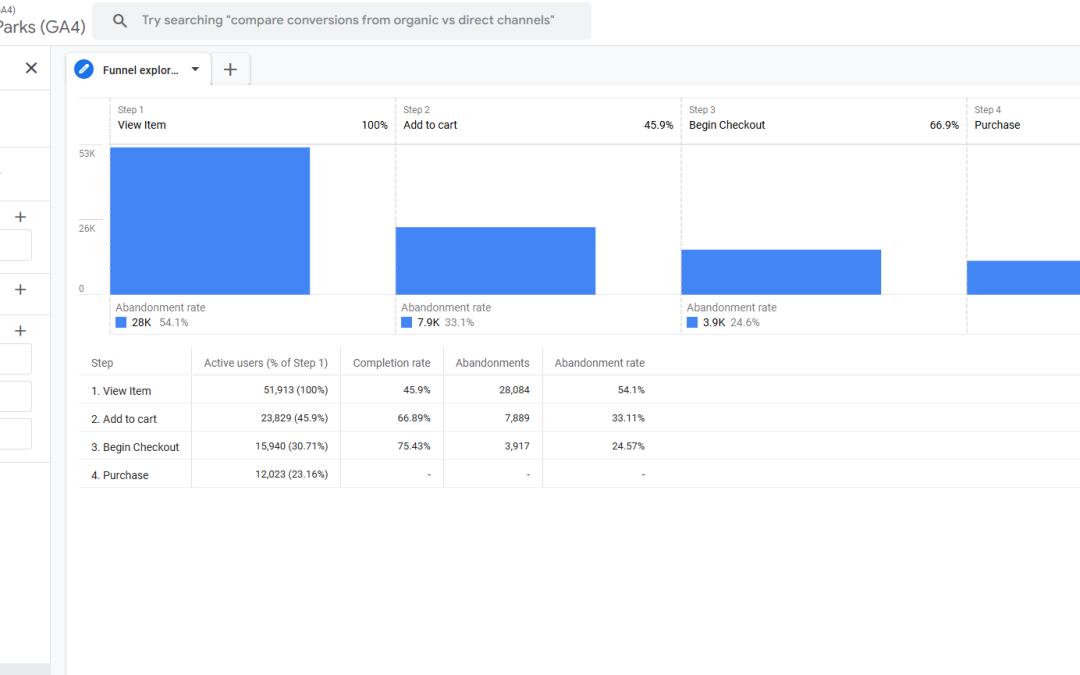The height and width of the screenshot is (675, 1080).
Task: Click the Abandonment rate table column header
Action: pyautogui.click(x=600, y=363)
